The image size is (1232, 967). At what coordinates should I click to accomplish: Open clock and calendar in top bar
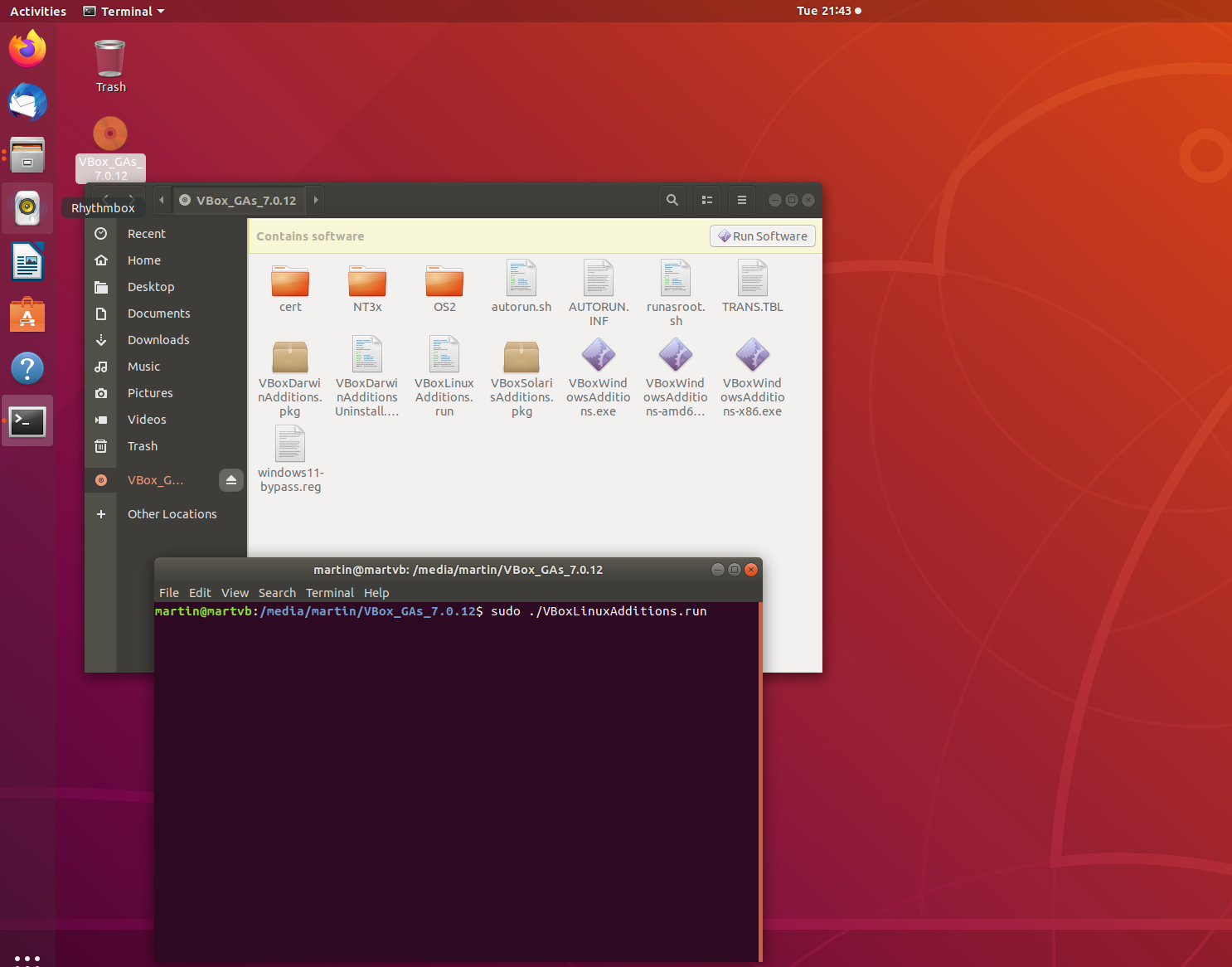coord(828,11)
